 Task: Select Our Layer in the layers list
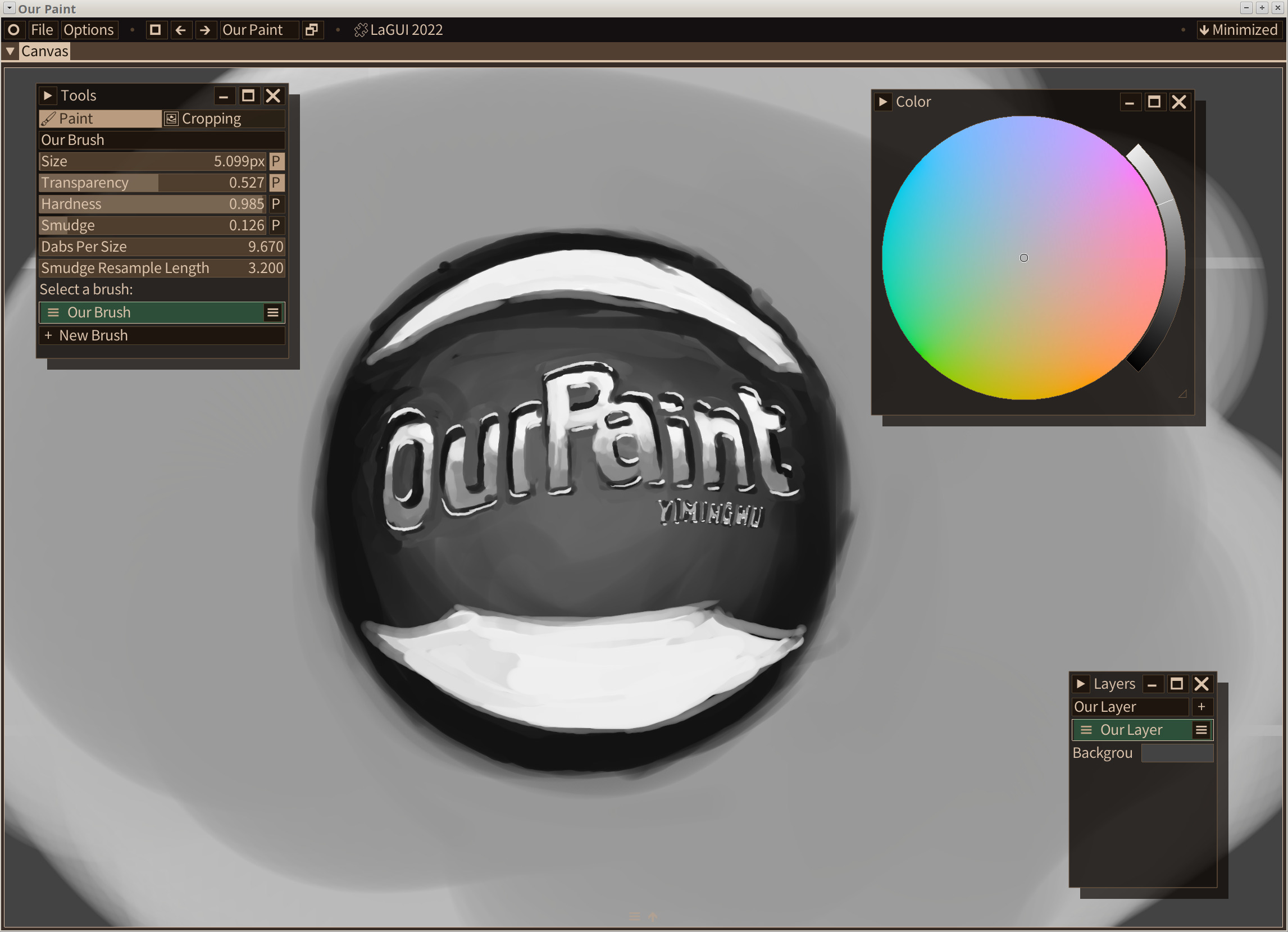pos(1143,730)
